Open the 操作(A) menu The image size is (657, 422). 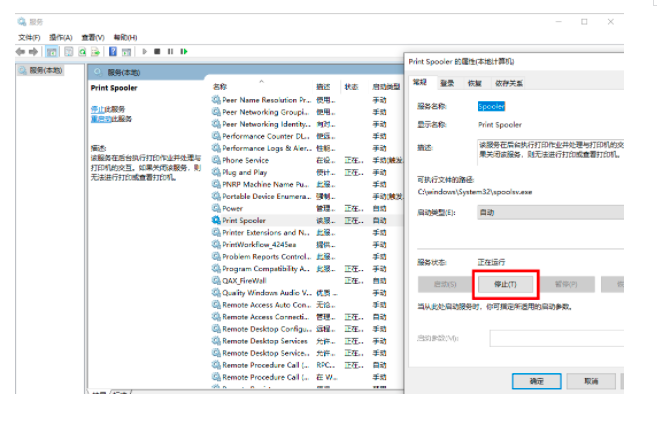(60, 36)
